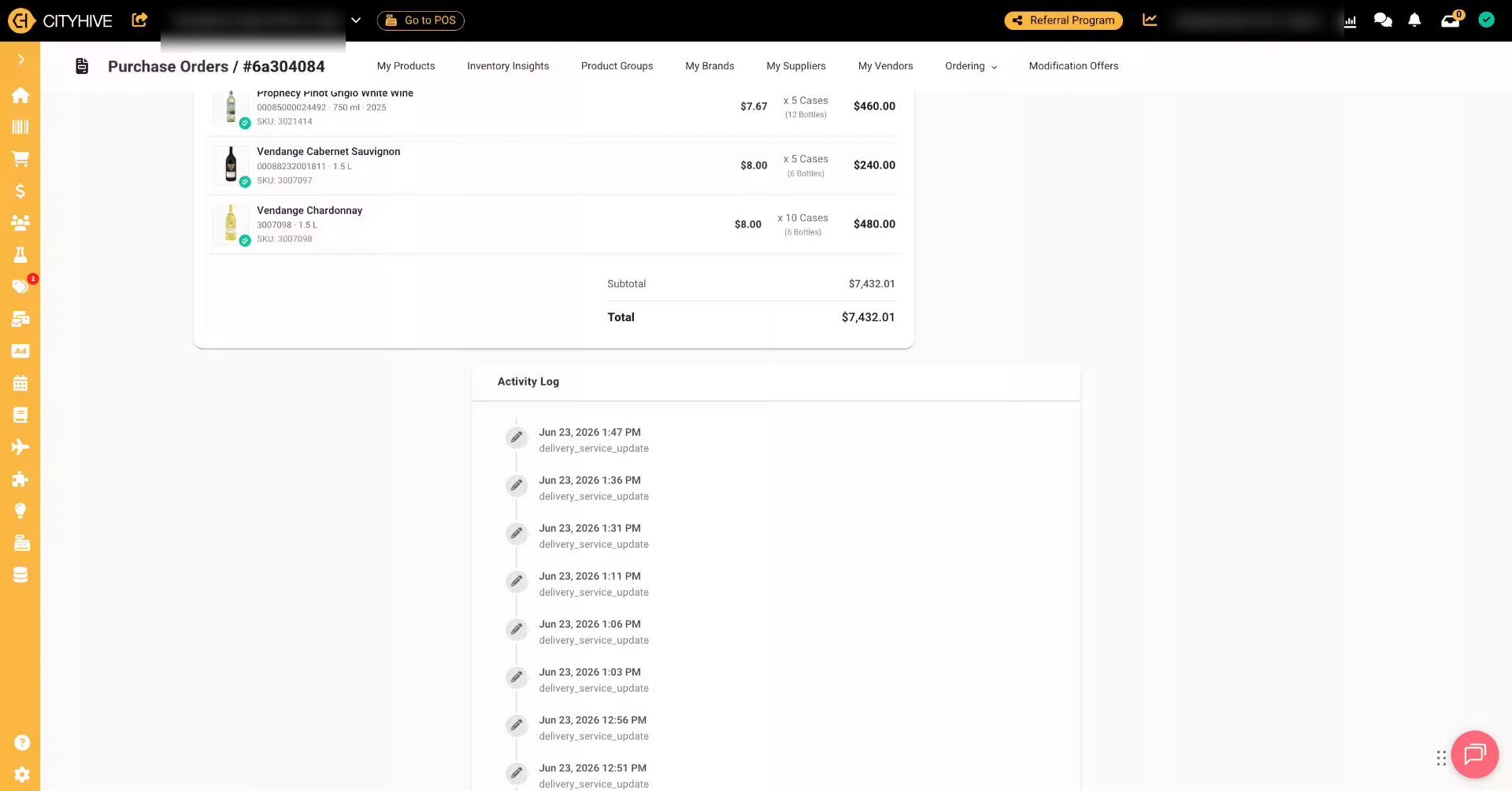Click the green checkmark status icon

[x=1486, y=20]
